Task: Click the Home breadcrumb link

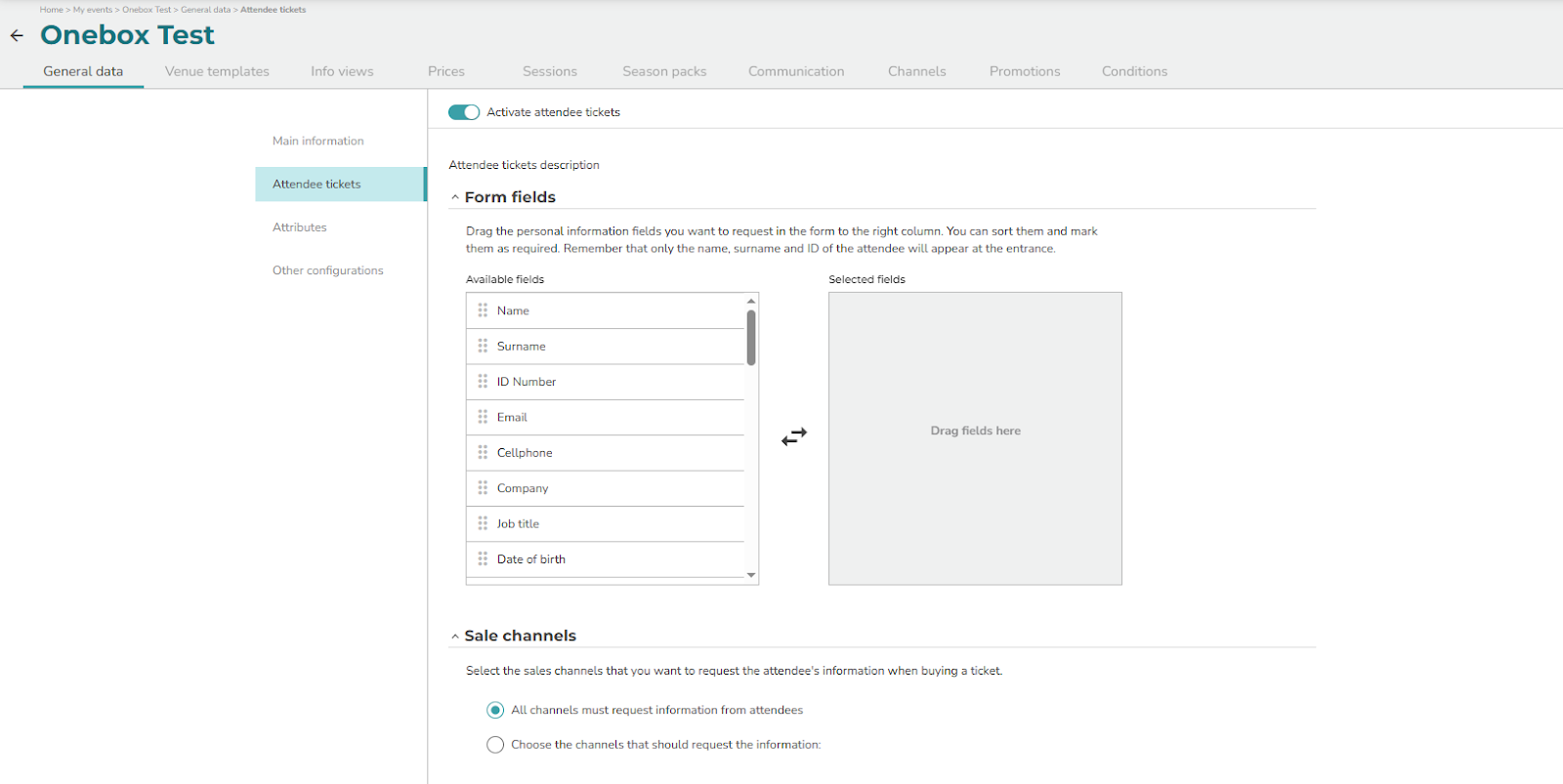Action: (52, 10)
